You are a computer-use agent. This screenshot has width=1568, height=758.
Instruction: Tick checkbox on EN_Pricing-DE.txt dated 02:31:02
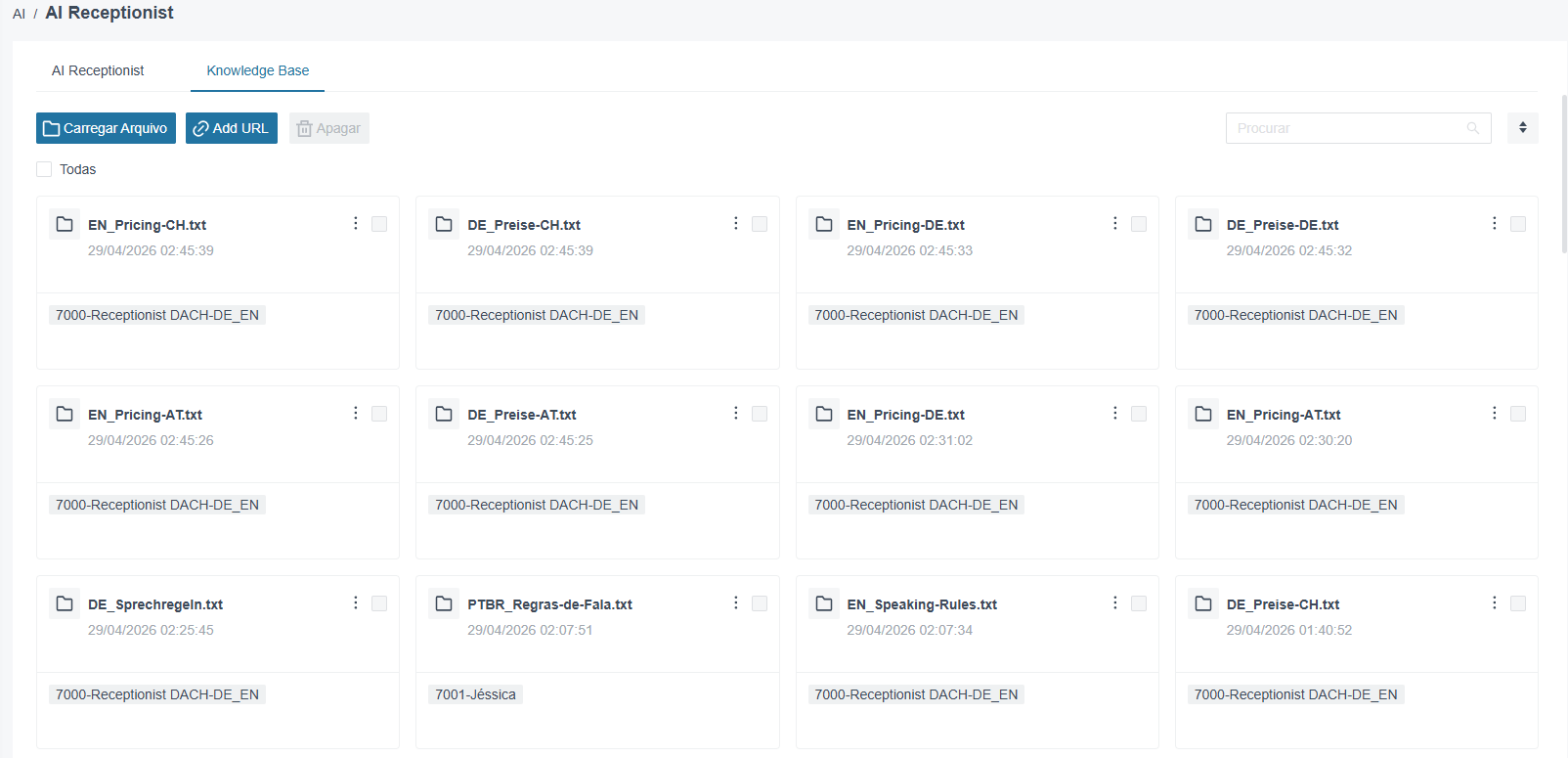click(1139, 414)
